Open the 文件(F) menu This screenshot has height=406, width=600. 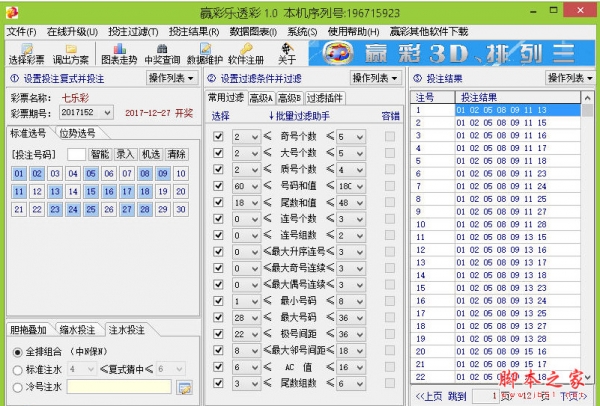(x=21, y=32)
